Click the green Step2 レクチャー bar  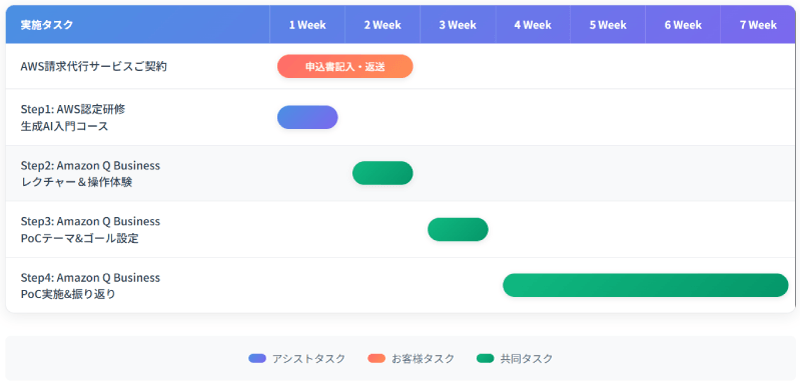pyautogui.click(x=383, y=173)
